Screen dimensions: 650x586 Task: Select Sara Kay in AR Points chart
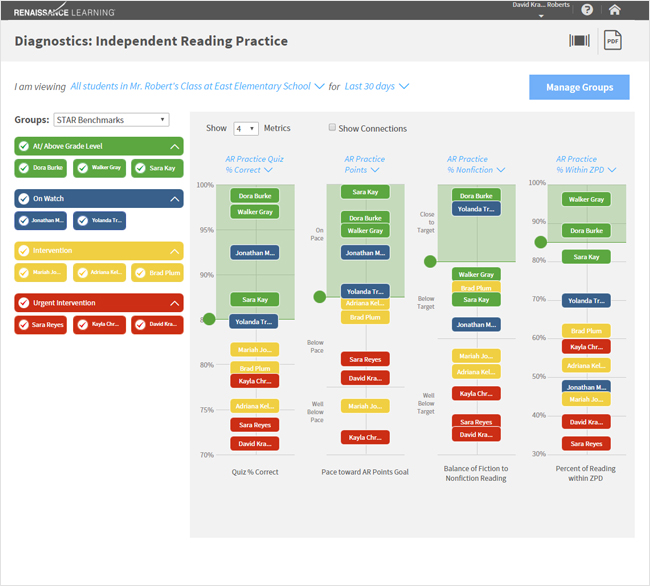coord(365,192)
